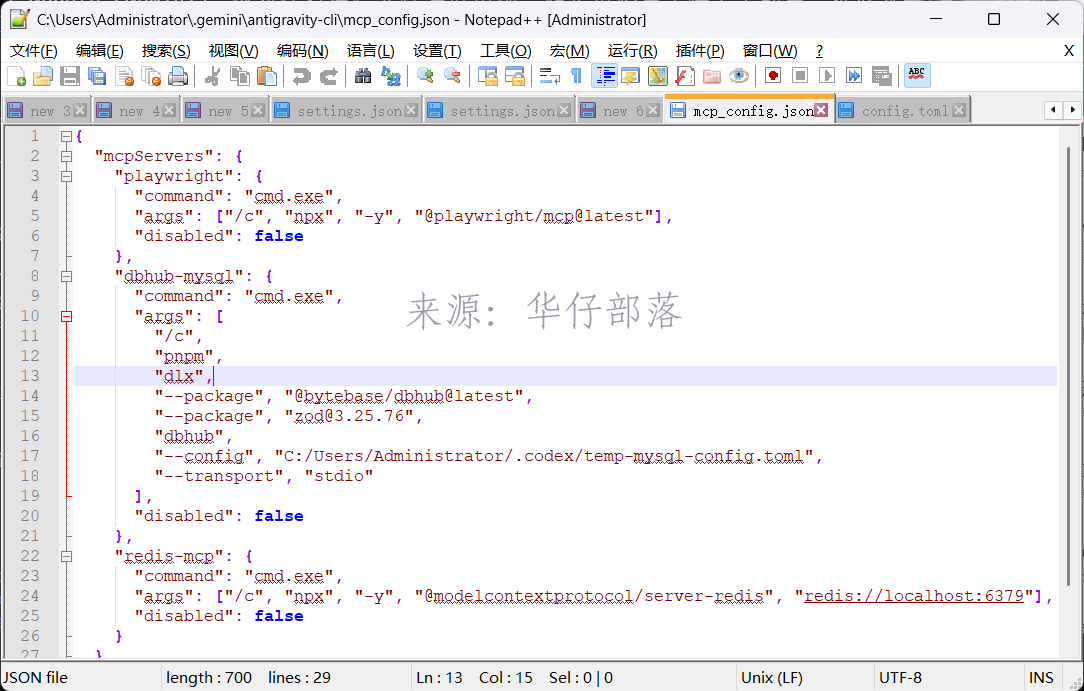Click the Cut scissors icon
This screenshot has height=691, width=1084.
[x=212, y=76]
